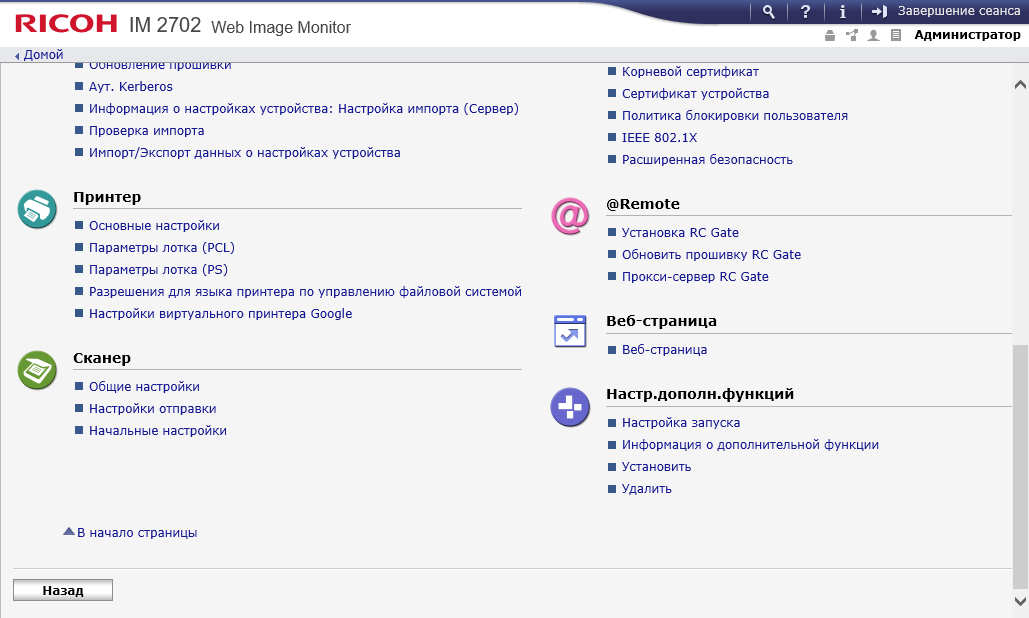Click the pink @Remote section icon
The width and height of the screenshot is (1029, 618).
[x=570, y=217]
